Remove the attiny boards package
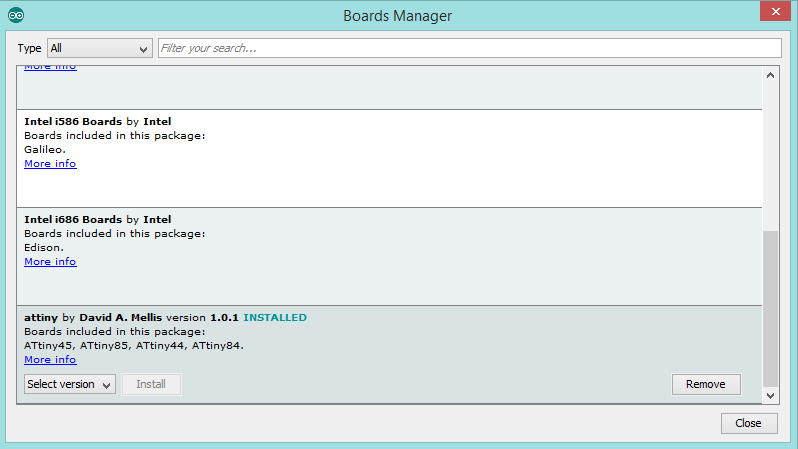Viewport: 798px width, 449px height. 705,384
